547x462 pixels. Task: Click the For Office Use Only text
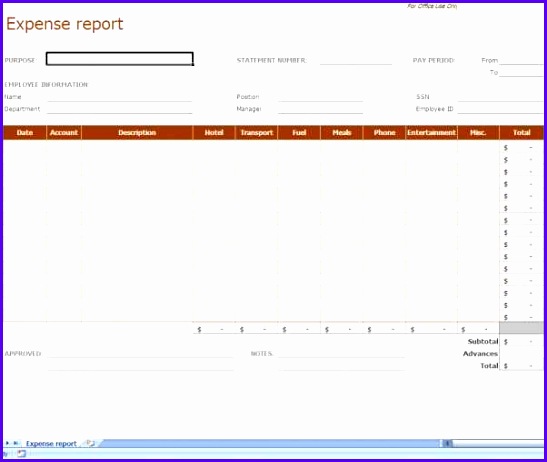432,6
